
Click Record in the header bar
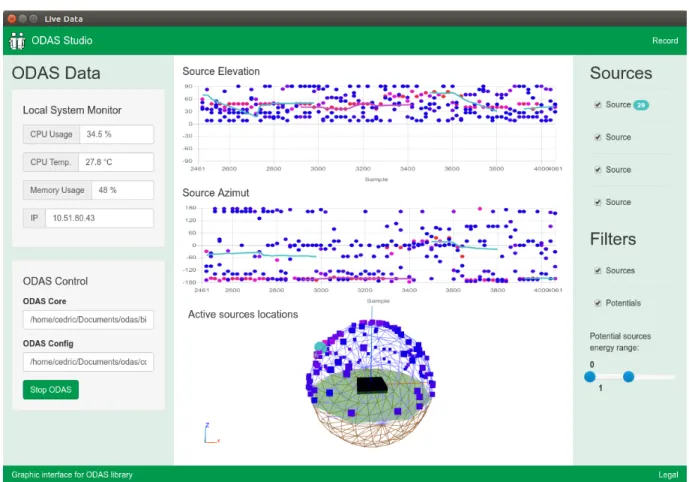coord(665,40)
